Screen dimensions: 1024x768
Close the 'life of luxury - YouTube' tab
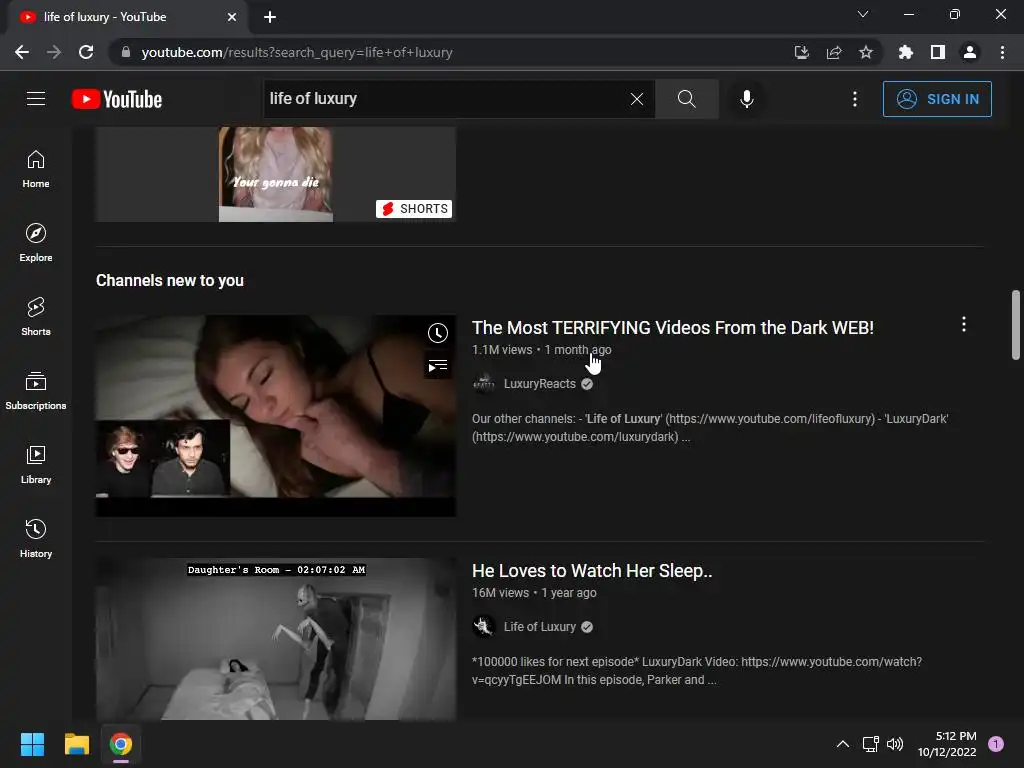[232, 17]
